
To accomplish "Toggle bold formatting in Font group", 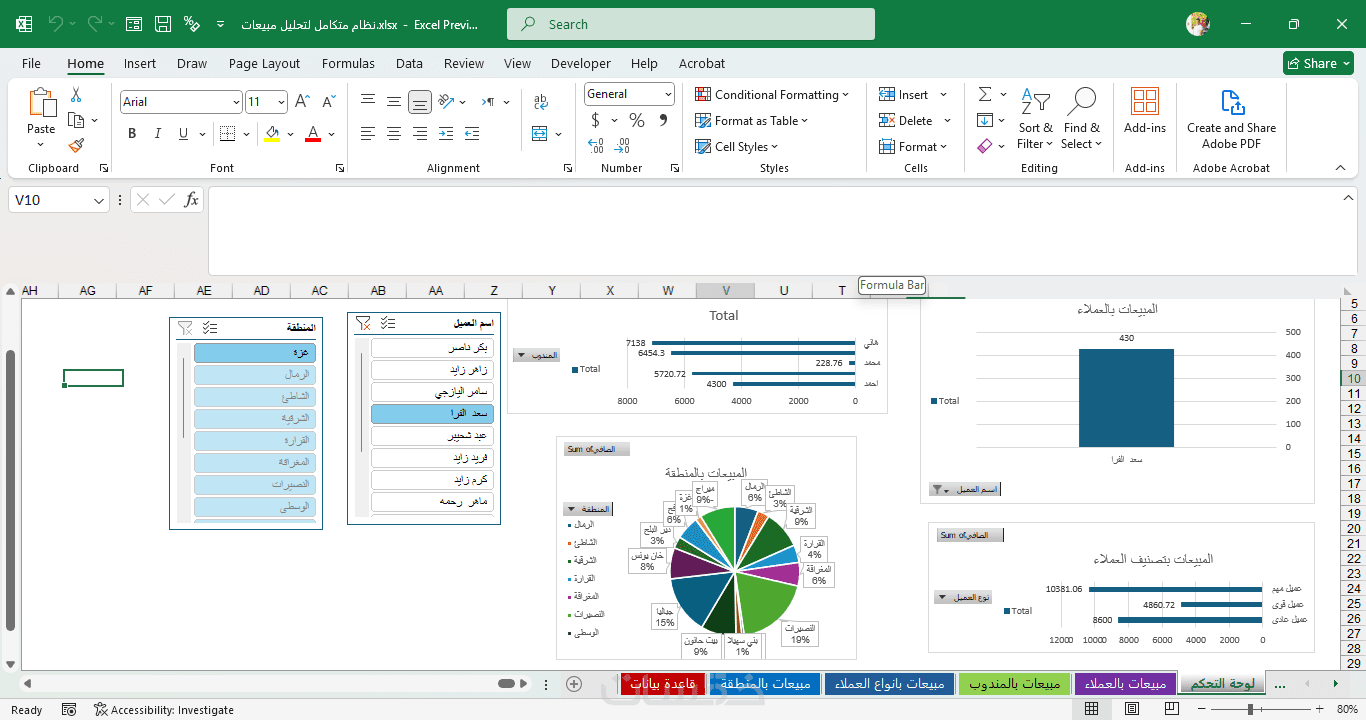I will (x=132, y=134).
